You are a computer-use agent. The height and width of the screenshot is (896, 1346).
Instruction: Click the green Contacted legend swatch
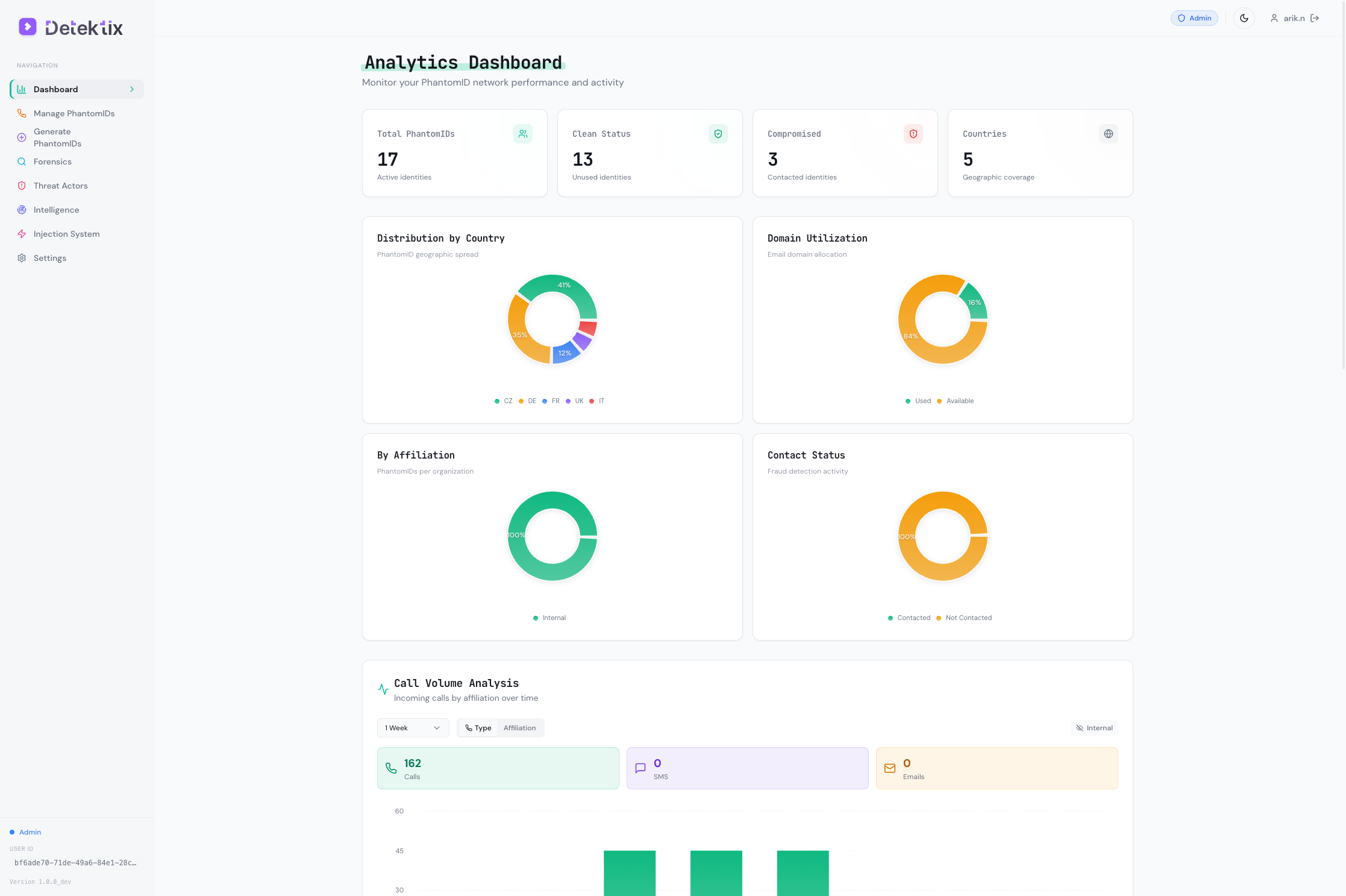891,618
